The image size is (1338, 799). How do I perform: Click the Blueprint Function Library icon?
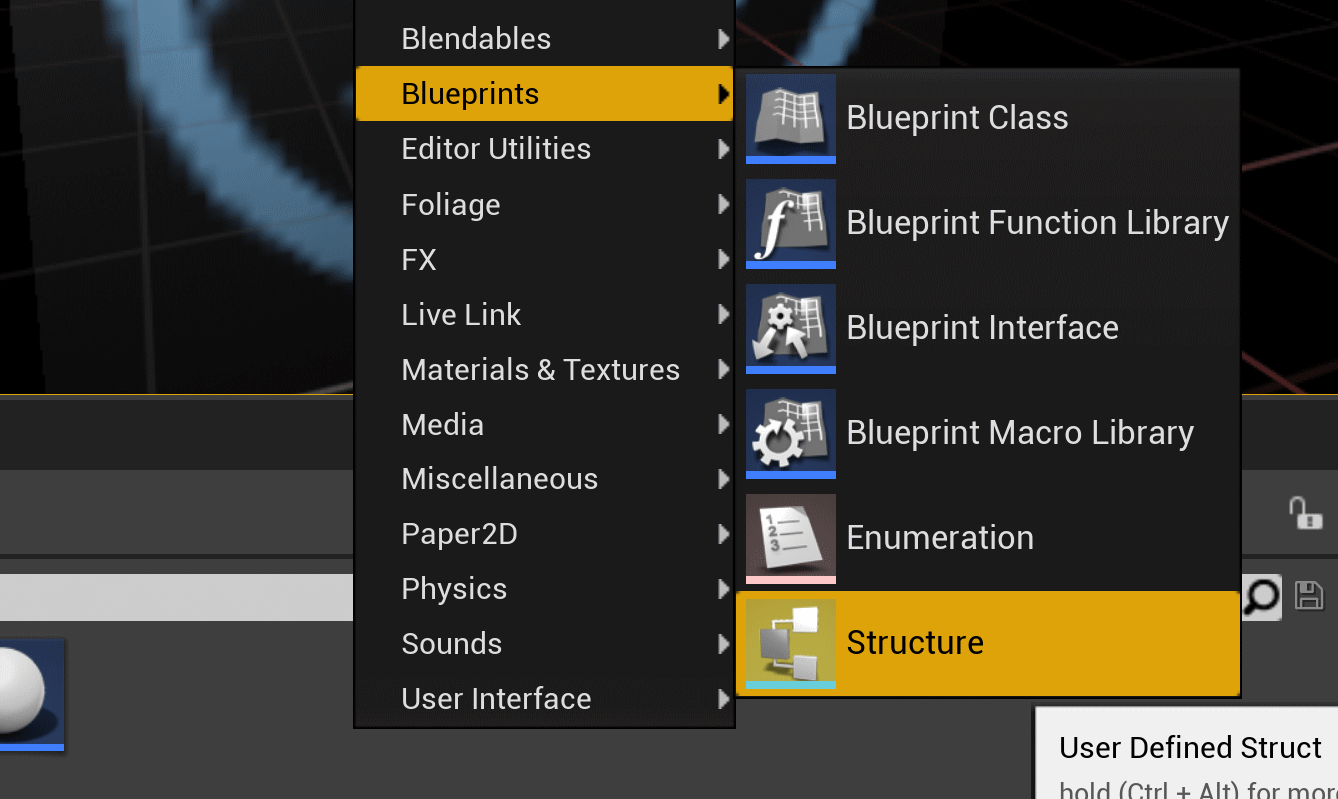[790, 223]
